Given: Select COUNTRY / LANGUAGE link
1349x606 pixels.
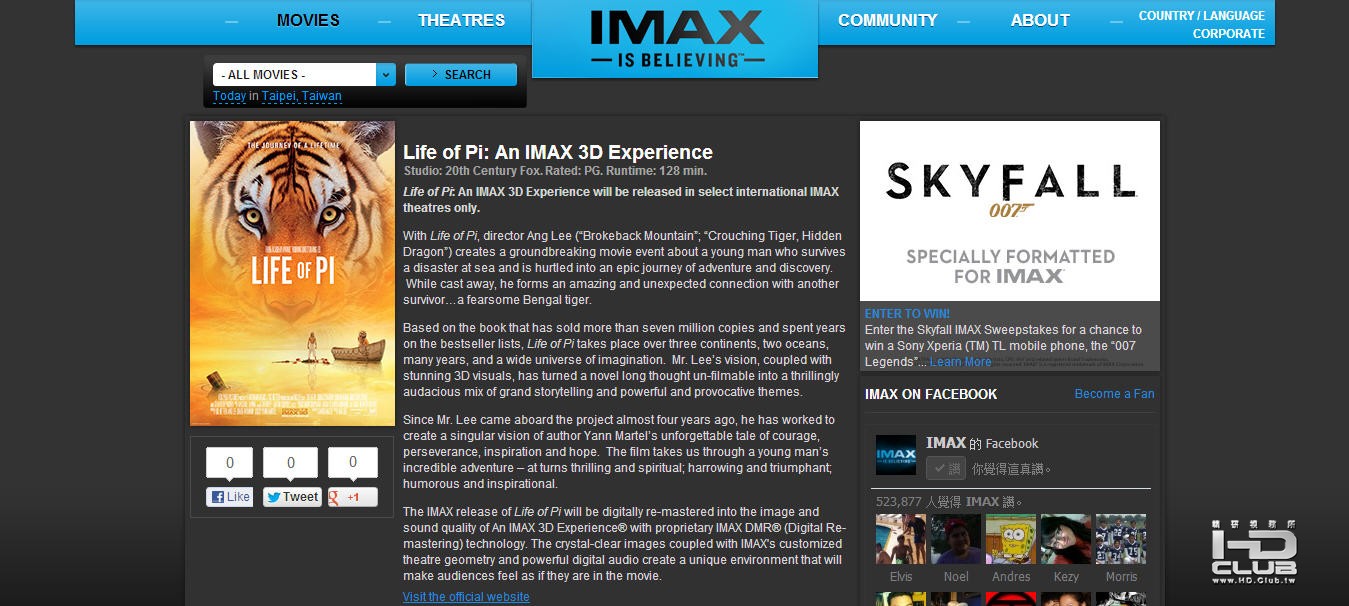Looking at the screenshot, I should click(1202, 15).
